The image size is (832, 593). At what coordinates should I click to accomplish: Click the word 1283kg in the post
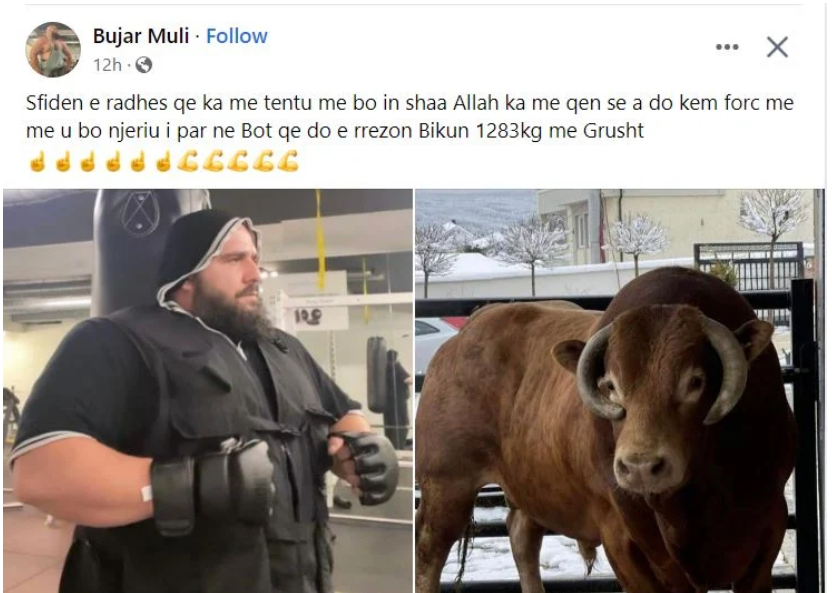509,131
